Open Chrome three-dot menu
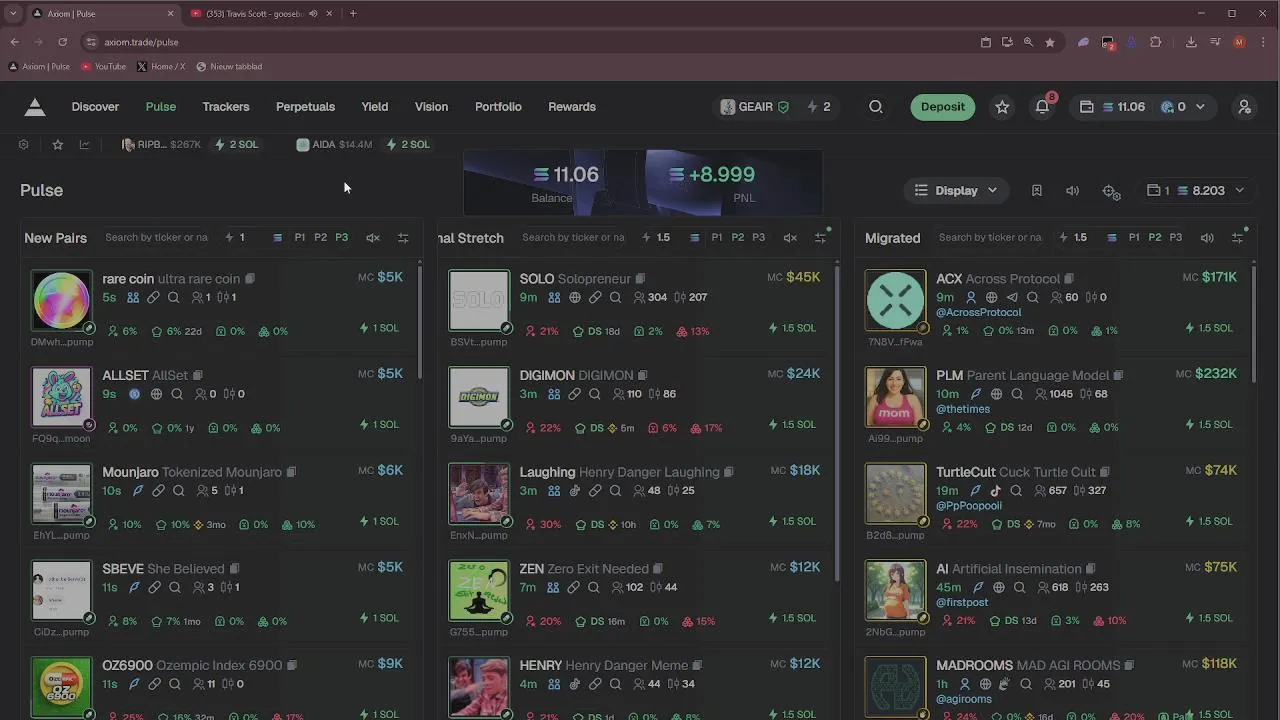The height and width of the screenshot is (720, 1280). tap(1262, 42)
